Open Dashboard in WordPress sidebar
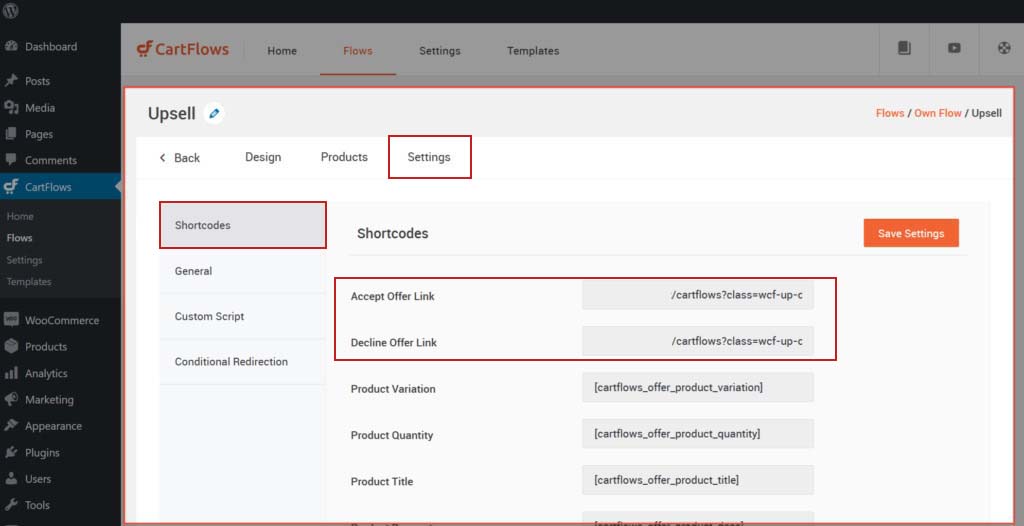The width and height of the screenshot is (1024, 526). (x=51, y=46)
